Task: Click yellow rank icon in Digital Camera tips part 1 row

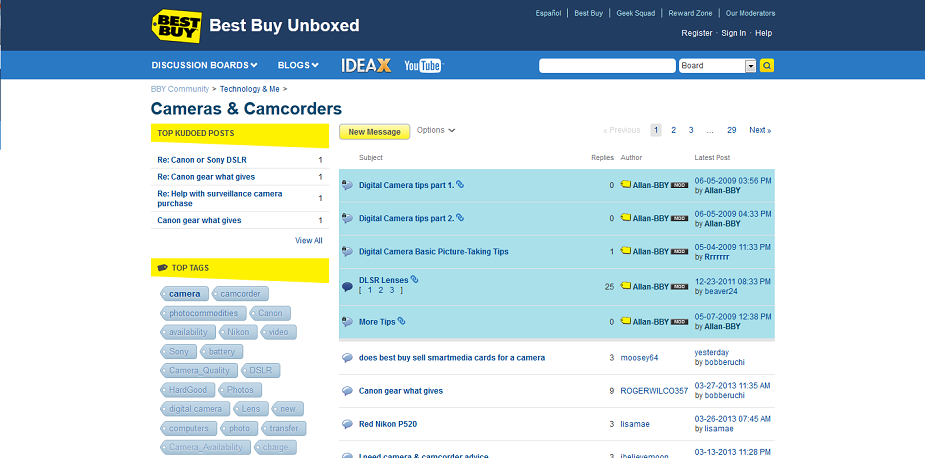Action: coord(625,185)
